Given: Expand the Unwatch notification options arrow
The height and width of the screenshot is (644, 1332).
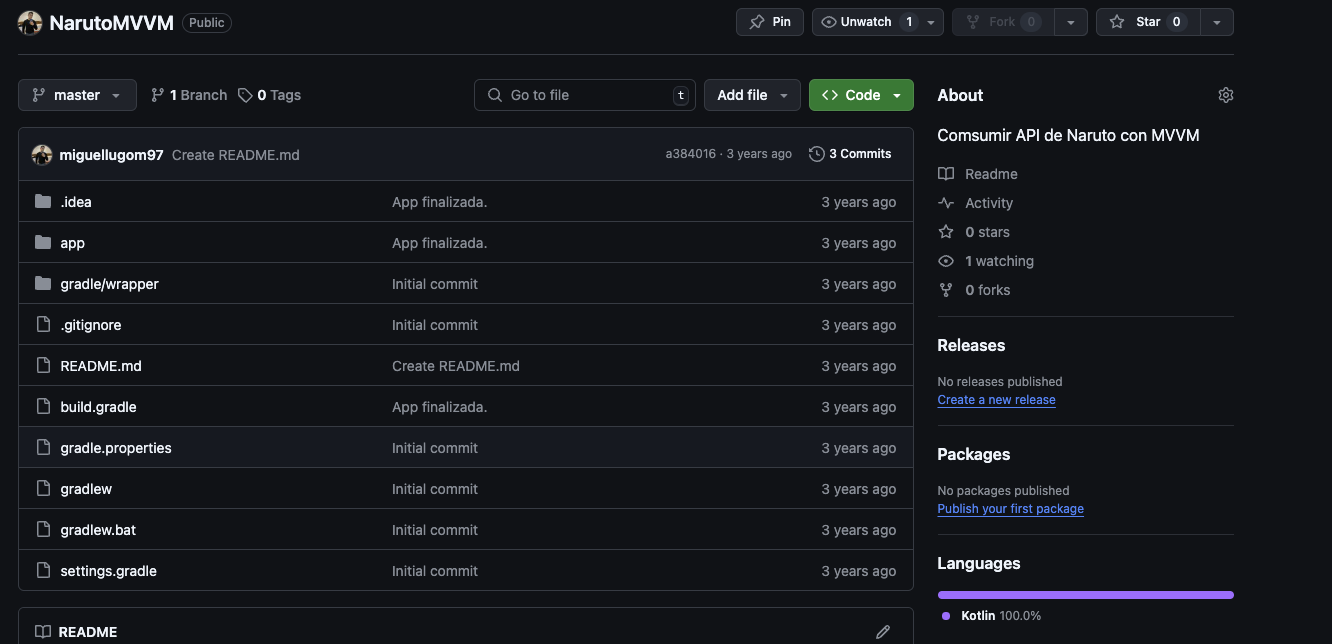Looking at the screenshot, I should pyautogui.click(x=932, y=22).
